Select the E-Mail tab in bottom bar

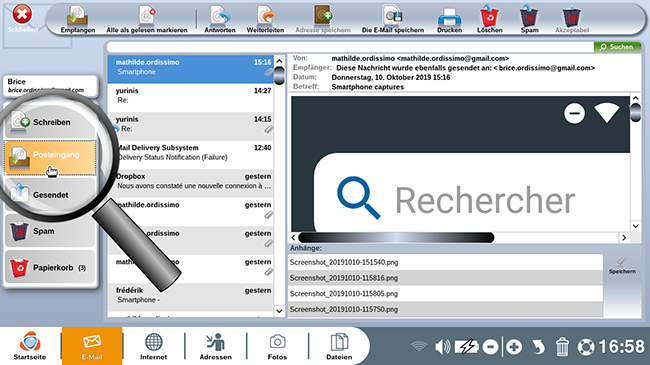click(x=92, y=346)
